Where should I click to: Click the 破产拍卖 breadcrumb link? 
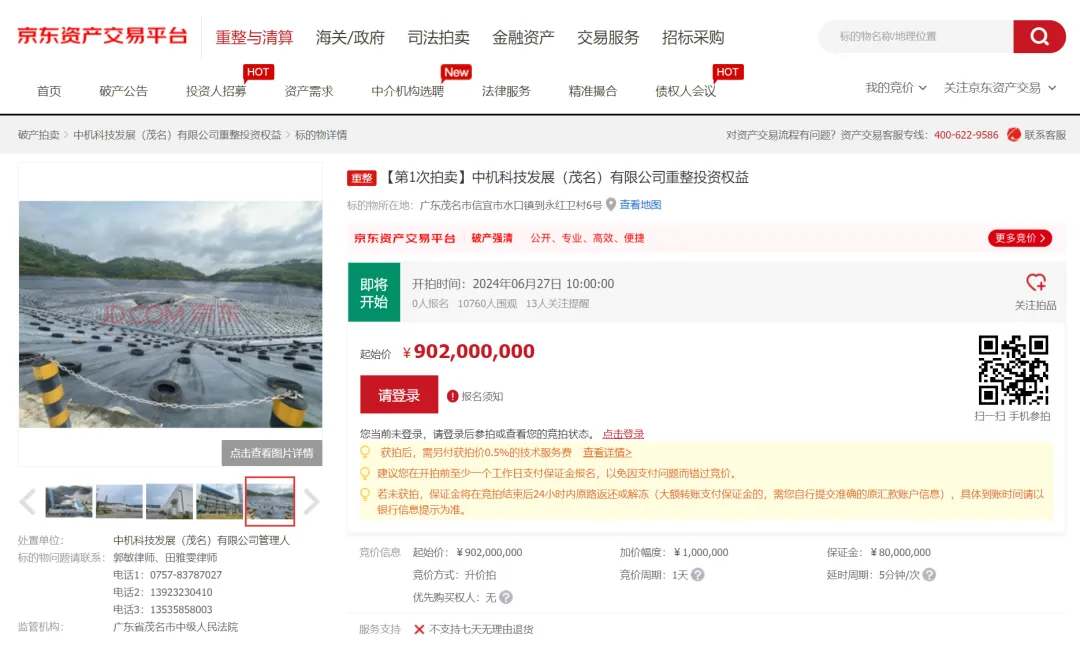39,135
